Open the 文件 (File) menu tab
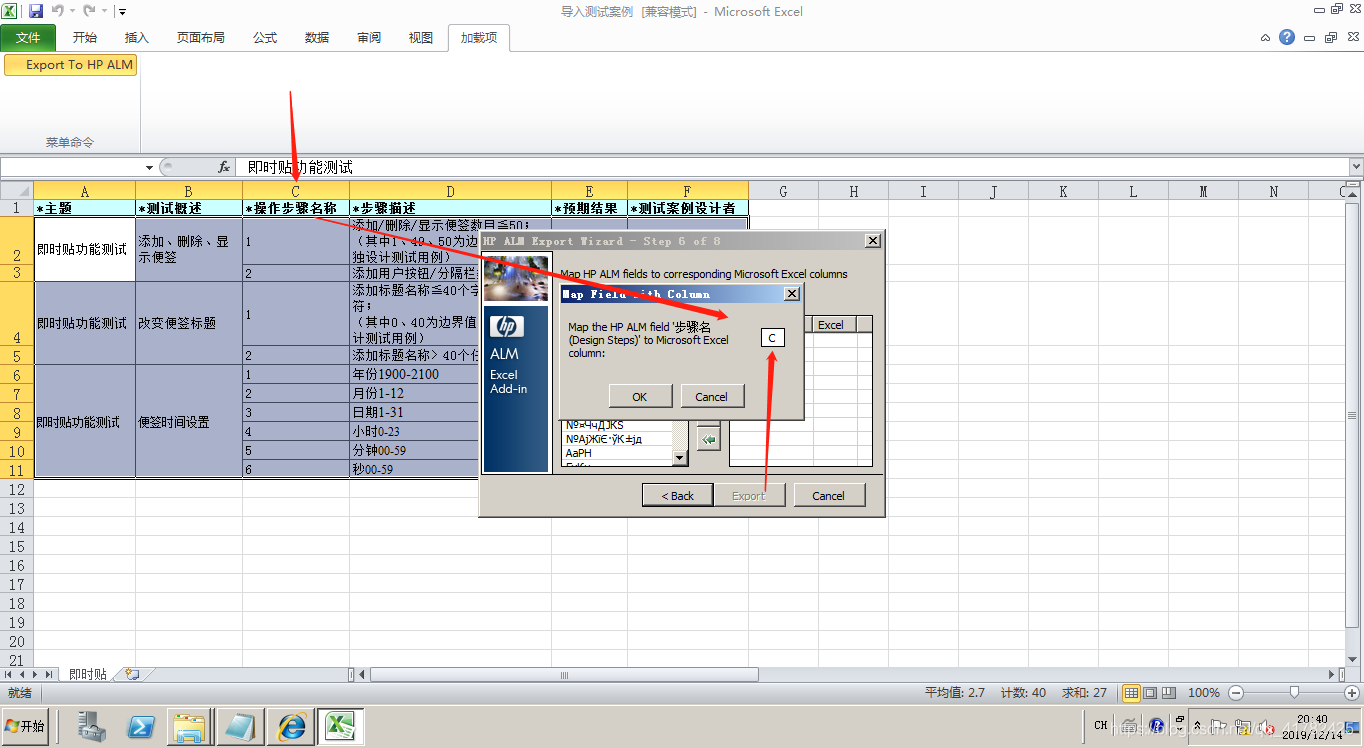 click(28, 38)
